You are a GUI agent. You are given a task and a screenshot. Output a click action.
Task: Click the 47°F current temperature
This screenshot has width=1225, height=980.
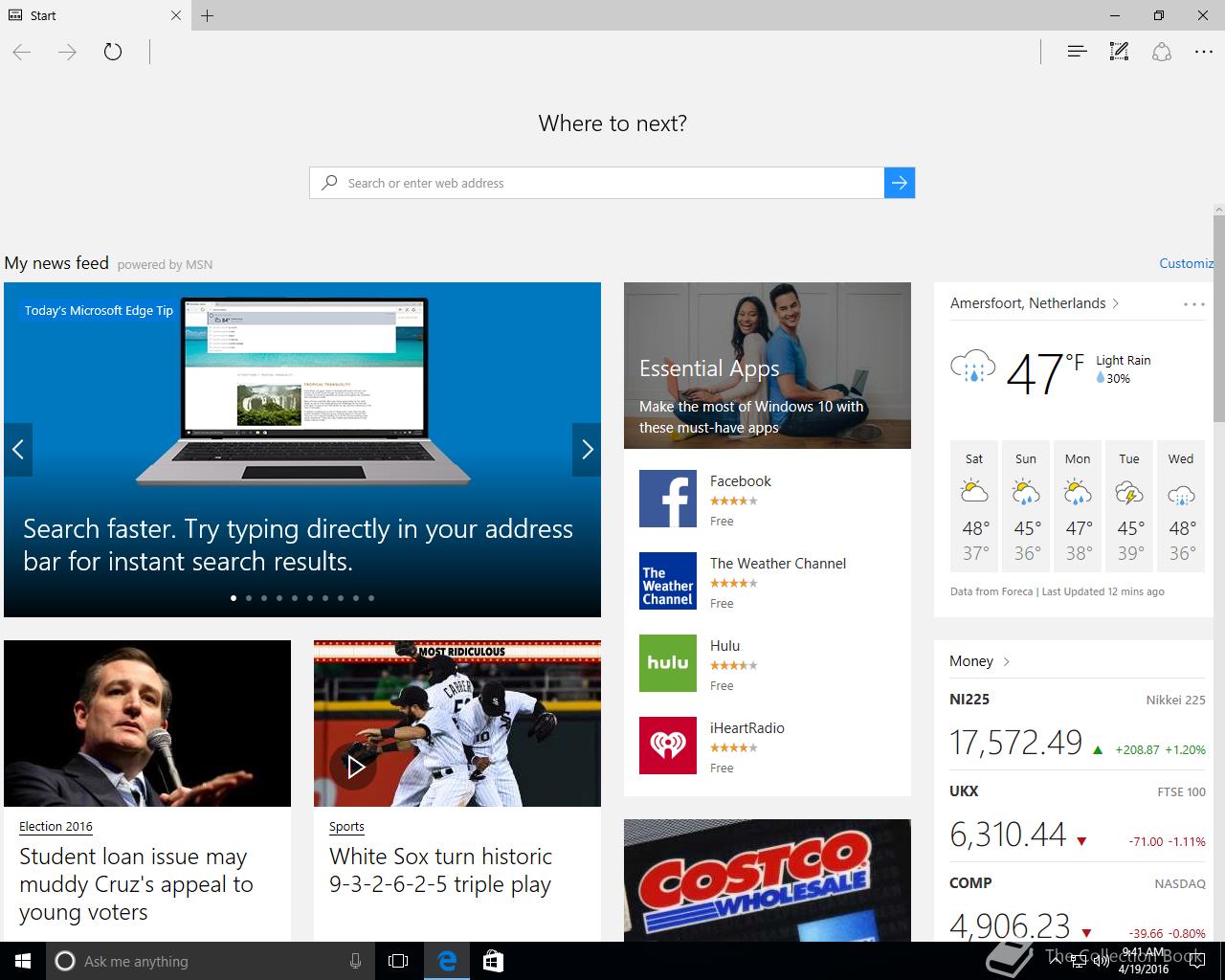click(x=1045, y=373)
